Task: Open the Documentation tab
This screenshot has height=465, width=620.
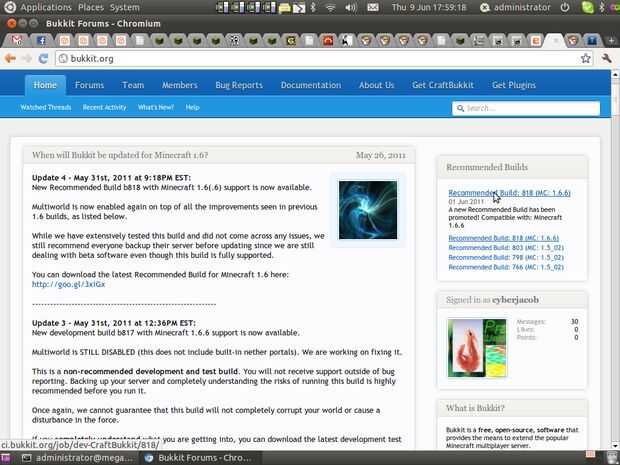Action: coord(311,85)
